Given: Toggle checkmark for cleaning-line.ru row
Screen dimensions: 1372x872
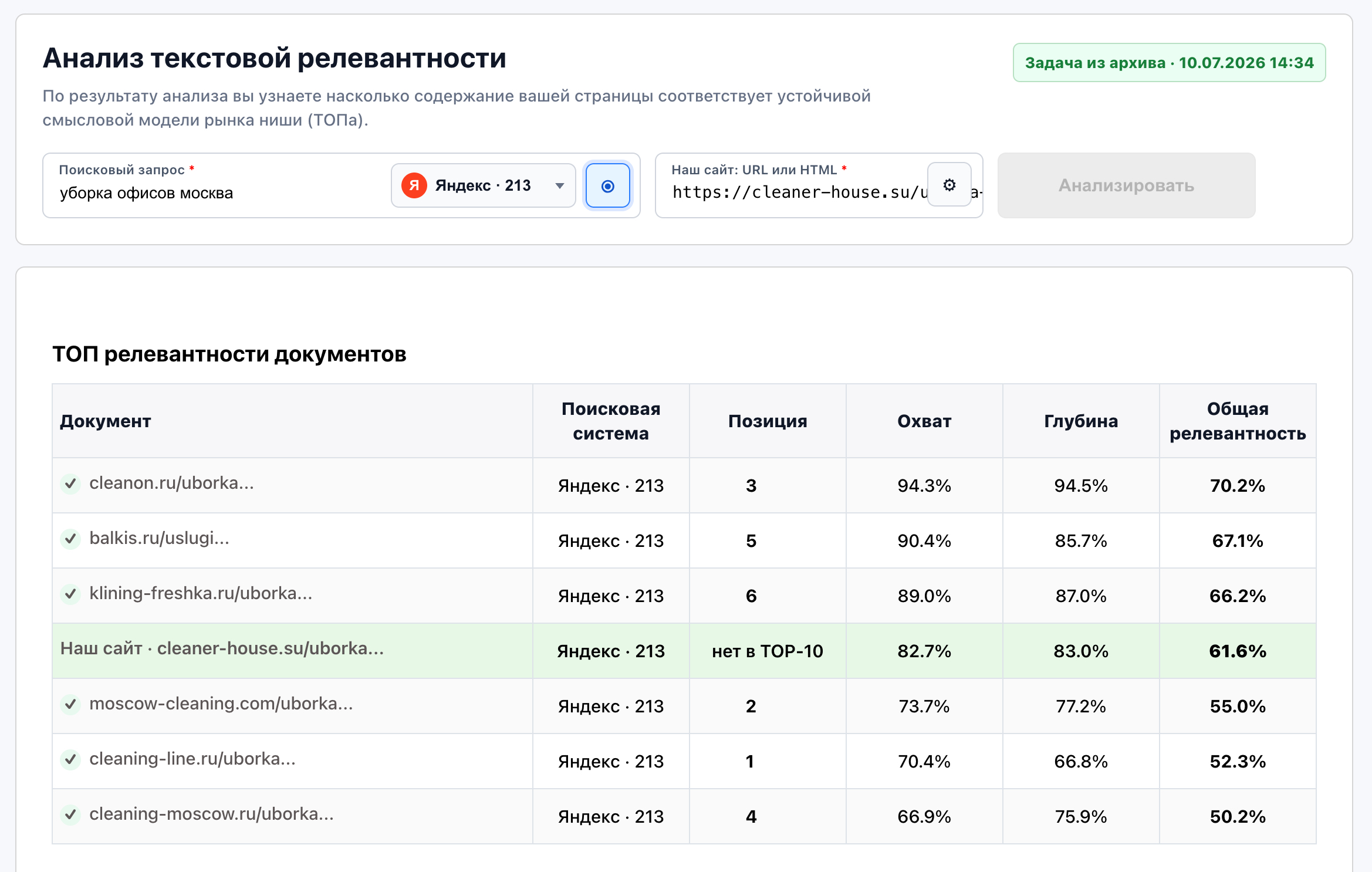Looking at the screenshot, I should tap(70, 759).
